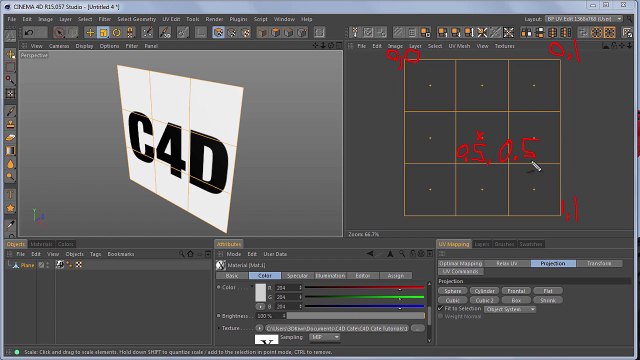The height and width of the screenshot is (360, 640).
Task: Select the highlighted Scale tool
Action: [104, 33]
